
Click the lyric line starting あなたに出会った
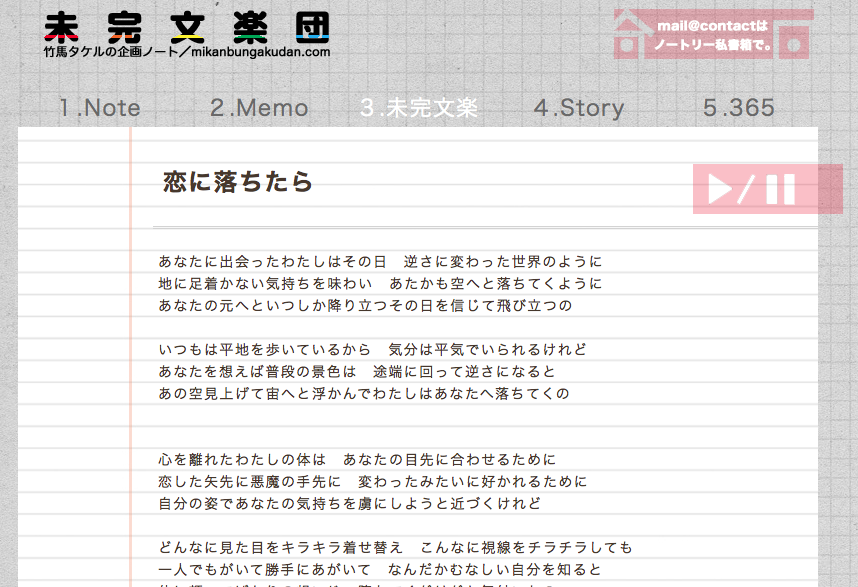380,262
